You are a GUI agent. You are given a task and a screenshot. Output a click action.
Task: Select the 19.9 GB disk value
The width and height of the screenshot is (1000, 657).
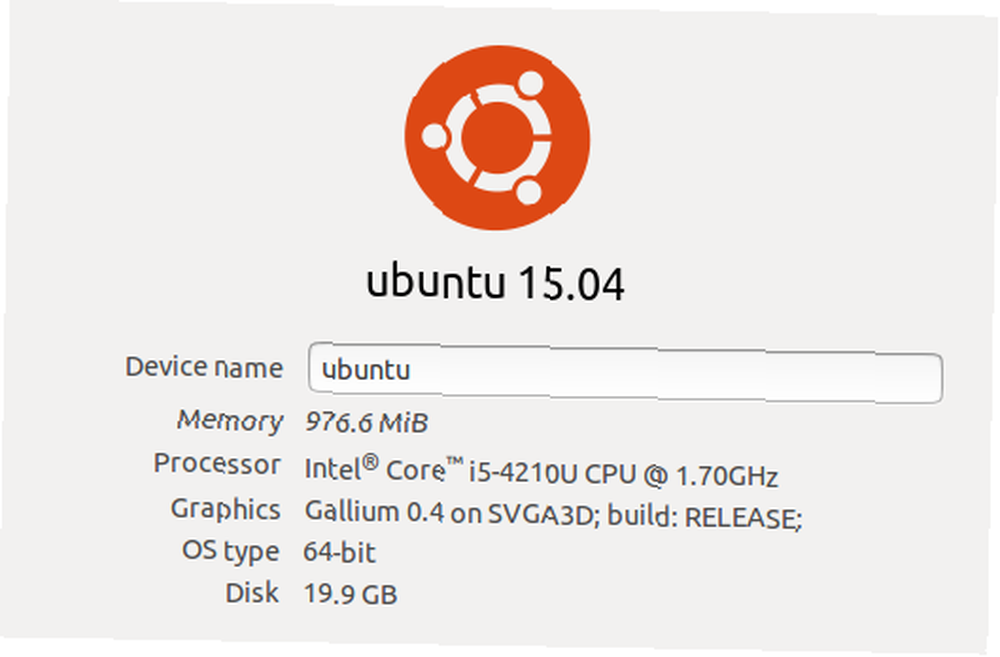coord(350,594)
